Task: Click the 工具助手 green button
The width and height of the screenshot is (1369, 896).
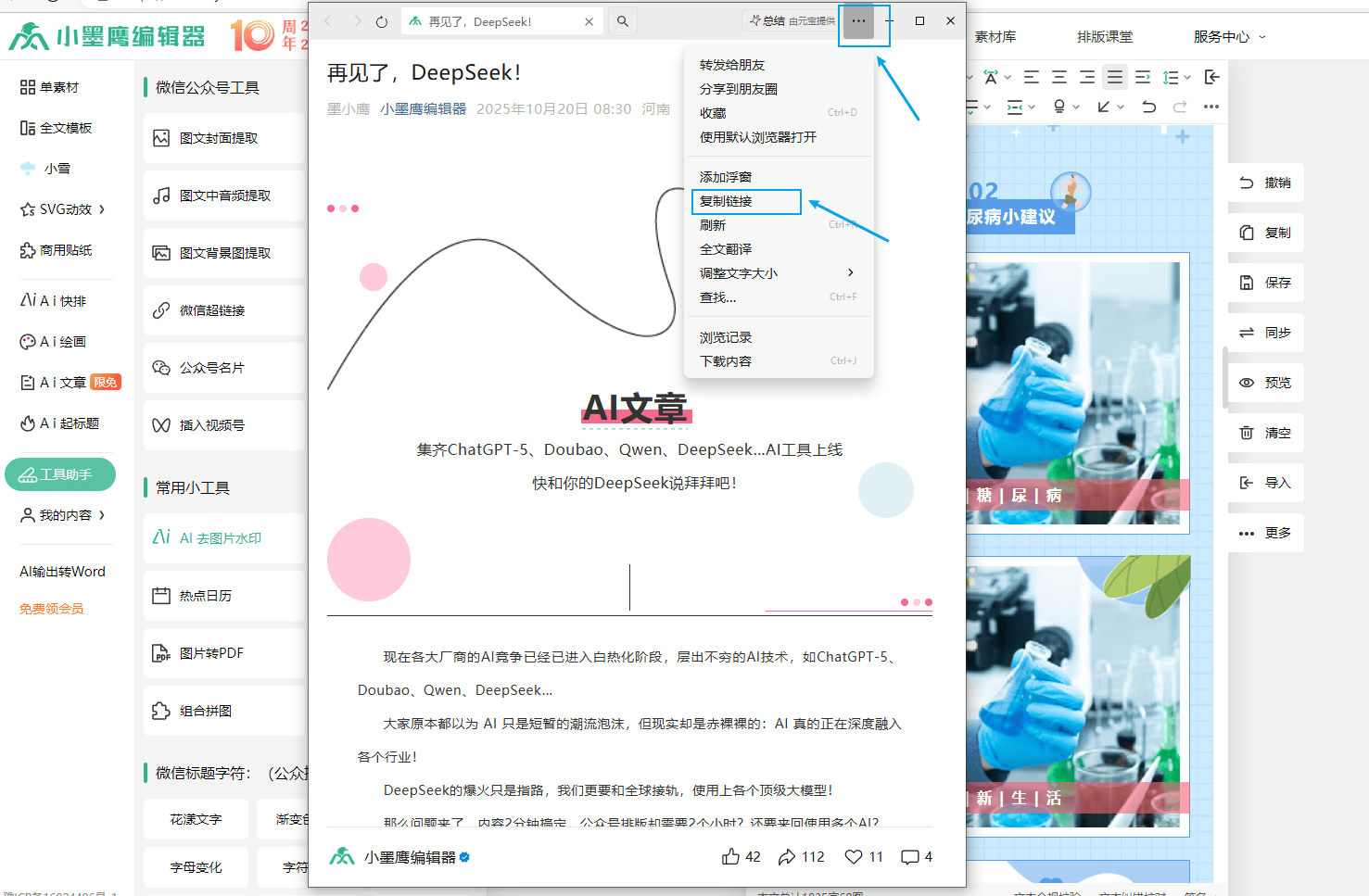Action: [x=60, y=474]
